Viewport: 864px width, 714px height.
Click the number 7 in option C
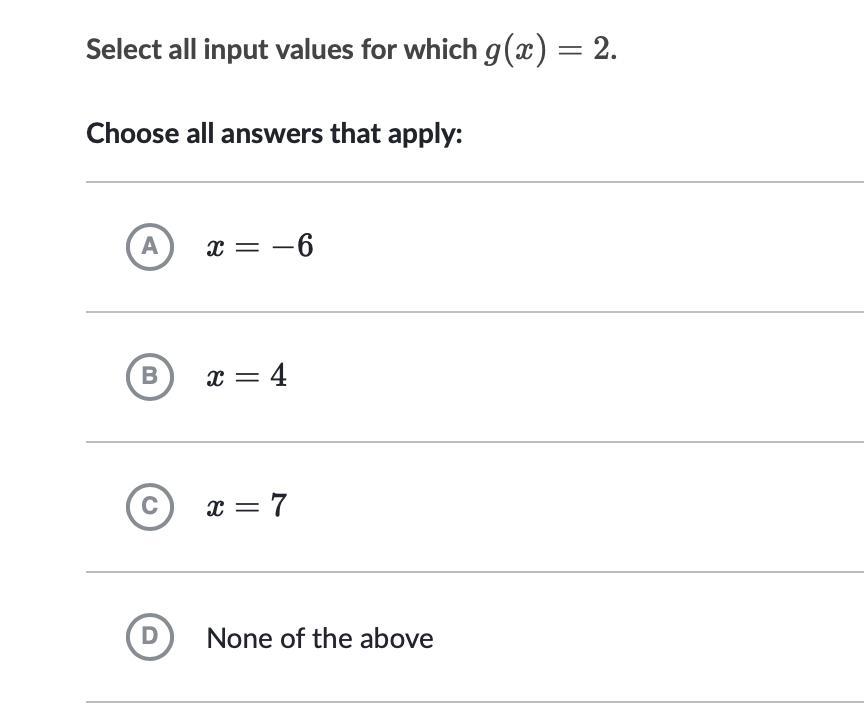click(278, 506)
